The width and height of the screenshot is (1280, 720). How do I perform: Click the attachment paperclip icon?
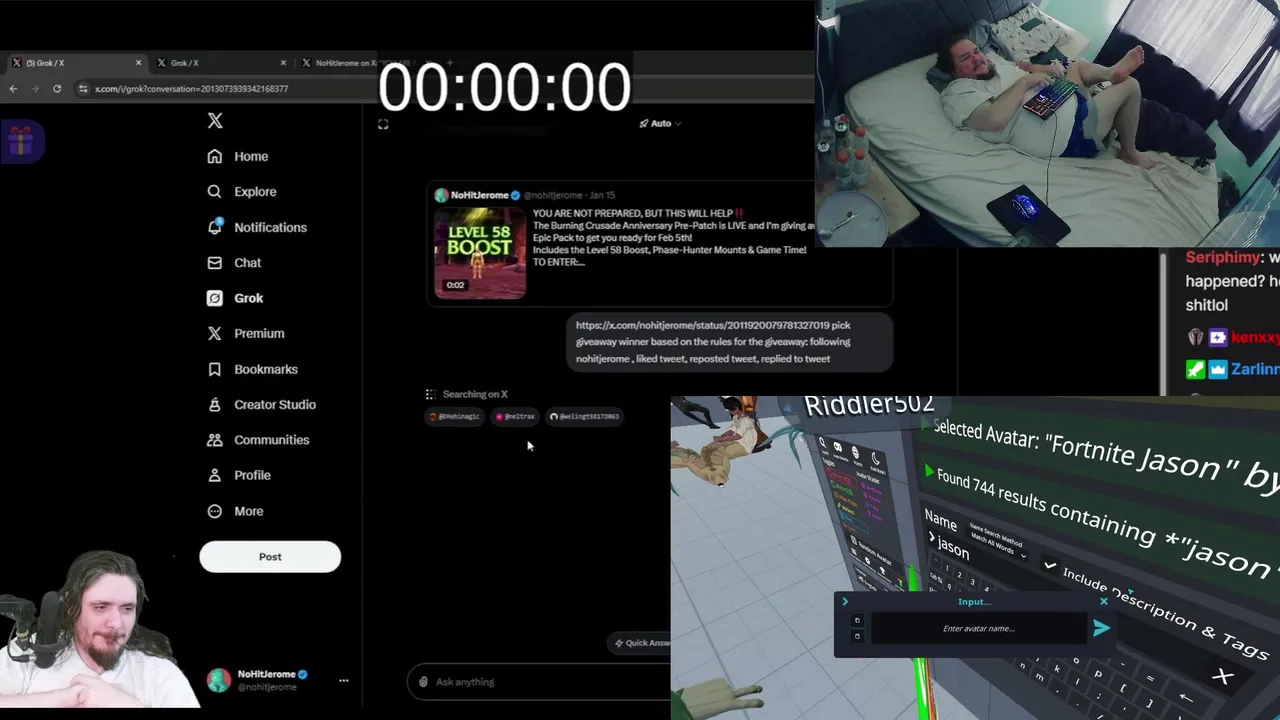(x=423, y=682)
